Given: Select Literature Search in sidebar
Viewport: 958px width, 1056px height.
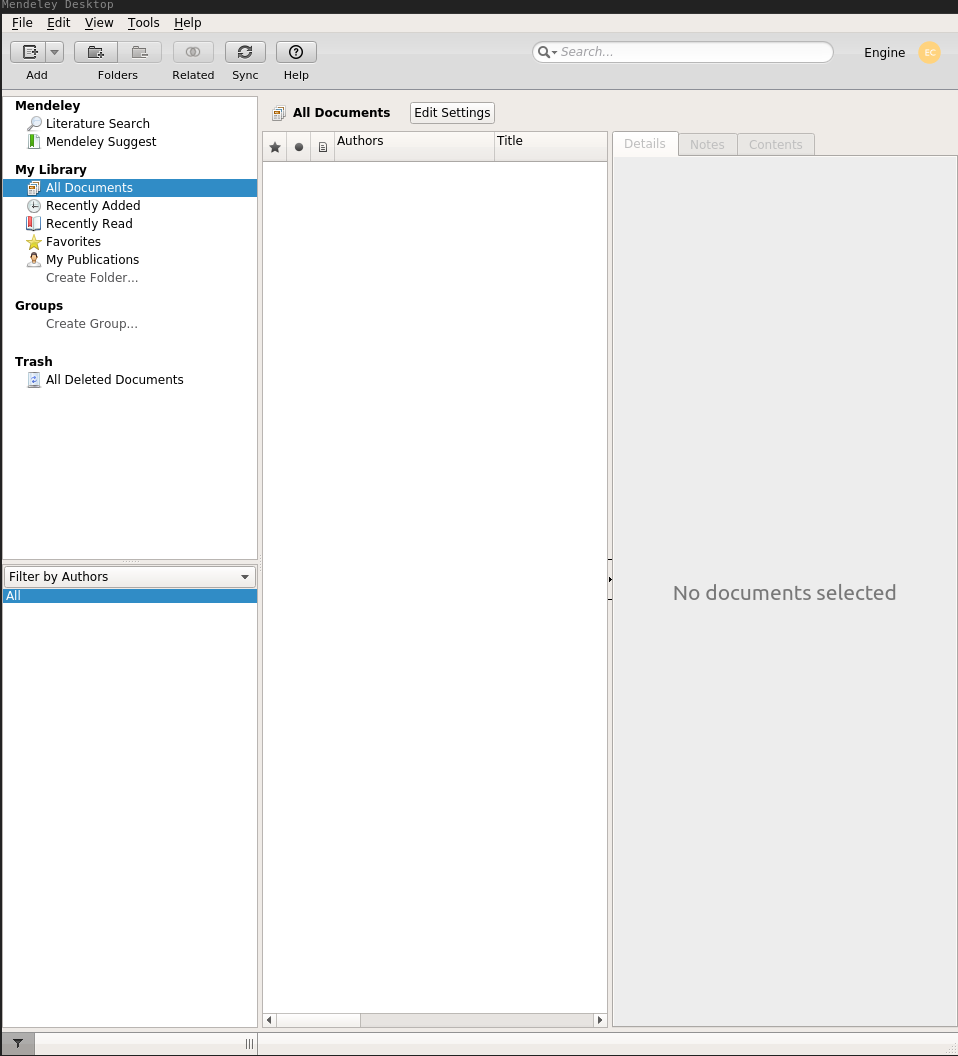Looking at the screenshot, I should click(98, 123).
